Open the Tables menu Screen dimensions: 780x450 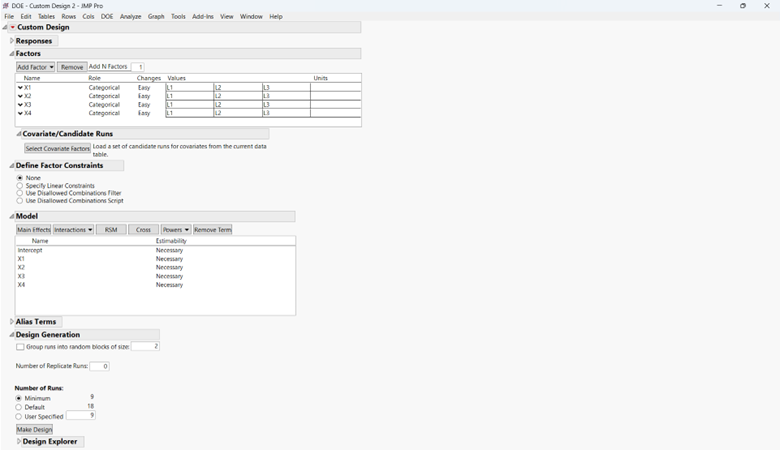click(x=46, y=16)
